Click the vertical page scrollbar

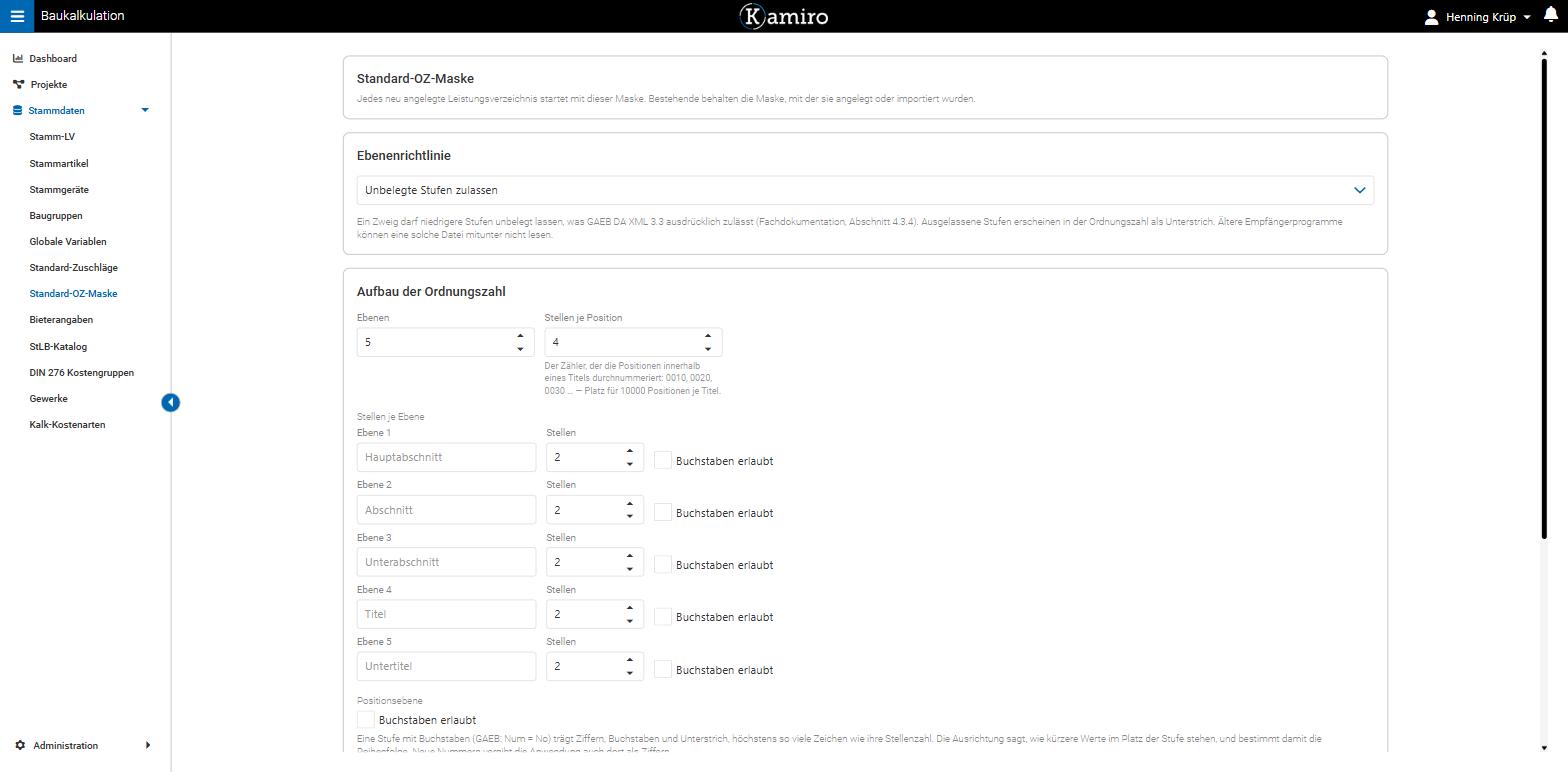pos(1544,300)
